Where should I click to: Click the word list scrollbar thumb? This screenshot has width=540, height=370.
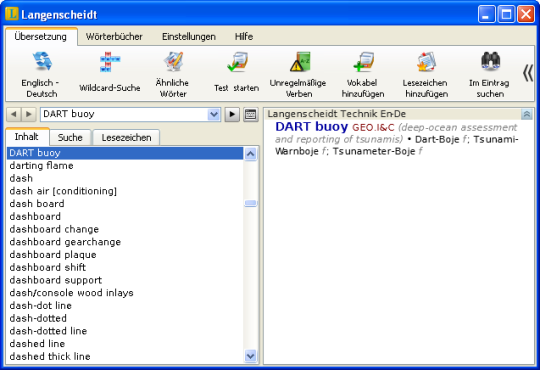250,203
